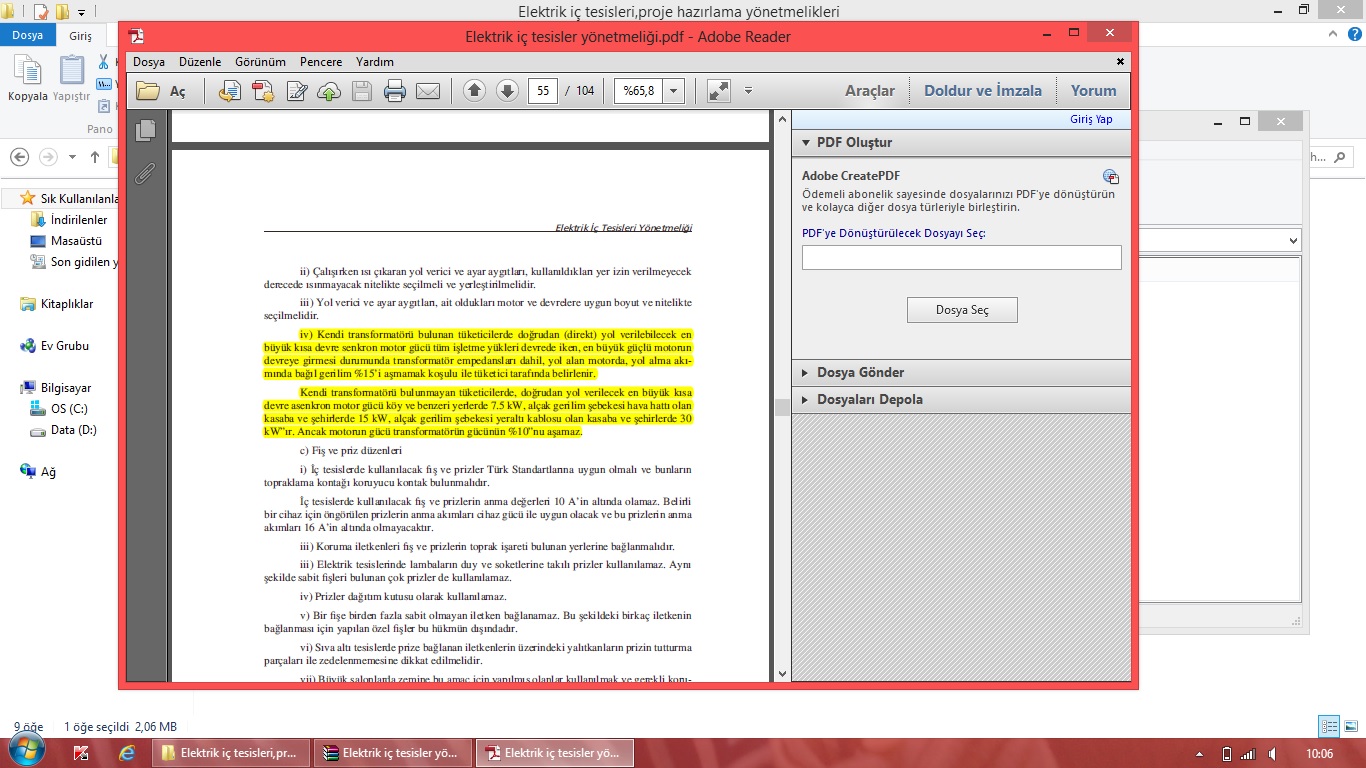1366x768 pixels.
Task: Open the zoom percentage dropdown arrow
Action: [673, 91]
